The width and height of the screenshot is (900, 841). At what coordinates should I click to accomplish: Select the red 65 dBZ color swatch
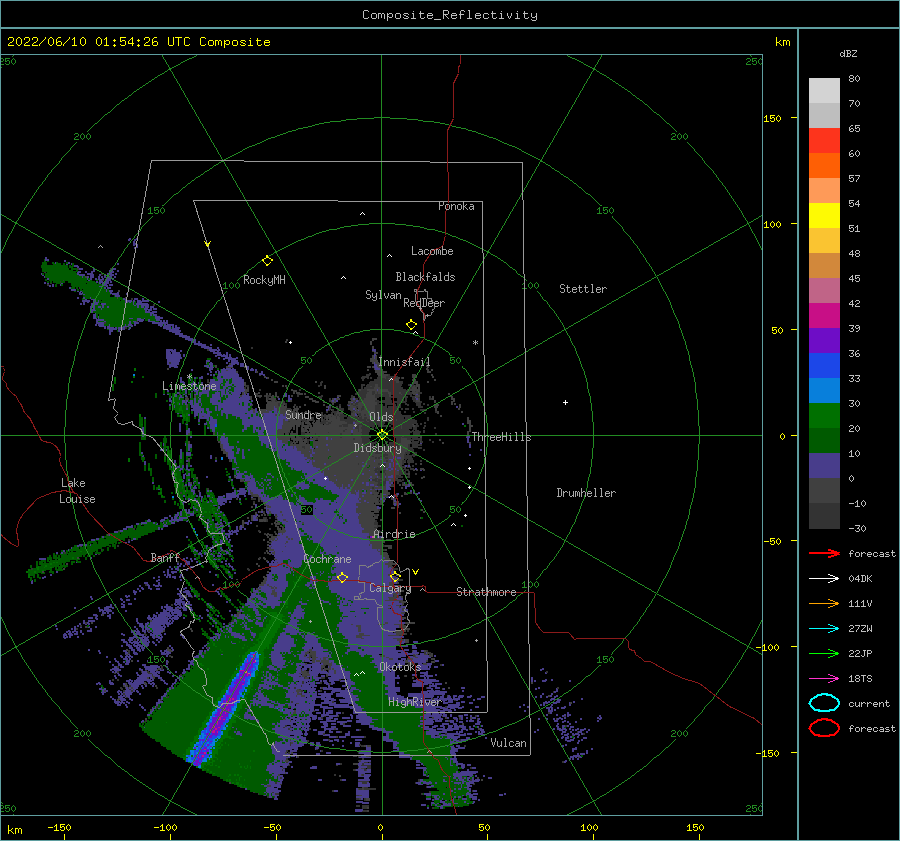824,140
